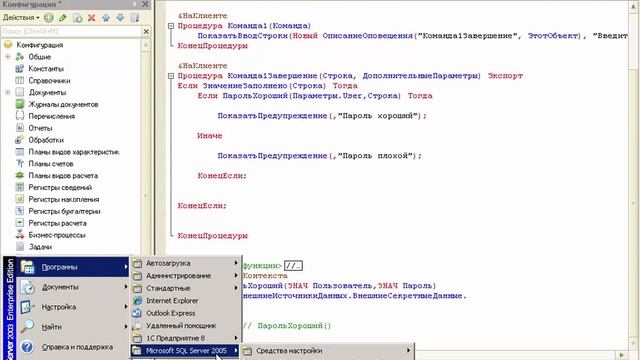Select Бизнес-процессы tree item

click(x=57, y=235)
